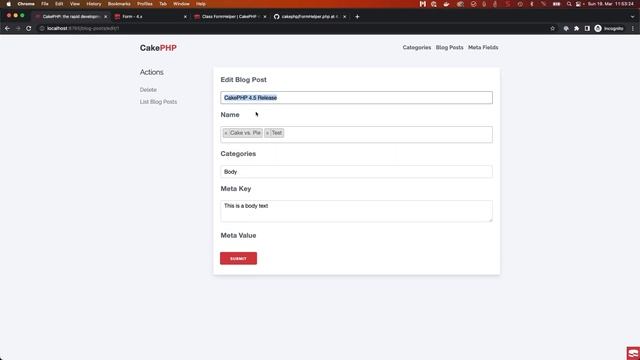Open the Extensions puzzle-piece icon

tap(576, 29)
